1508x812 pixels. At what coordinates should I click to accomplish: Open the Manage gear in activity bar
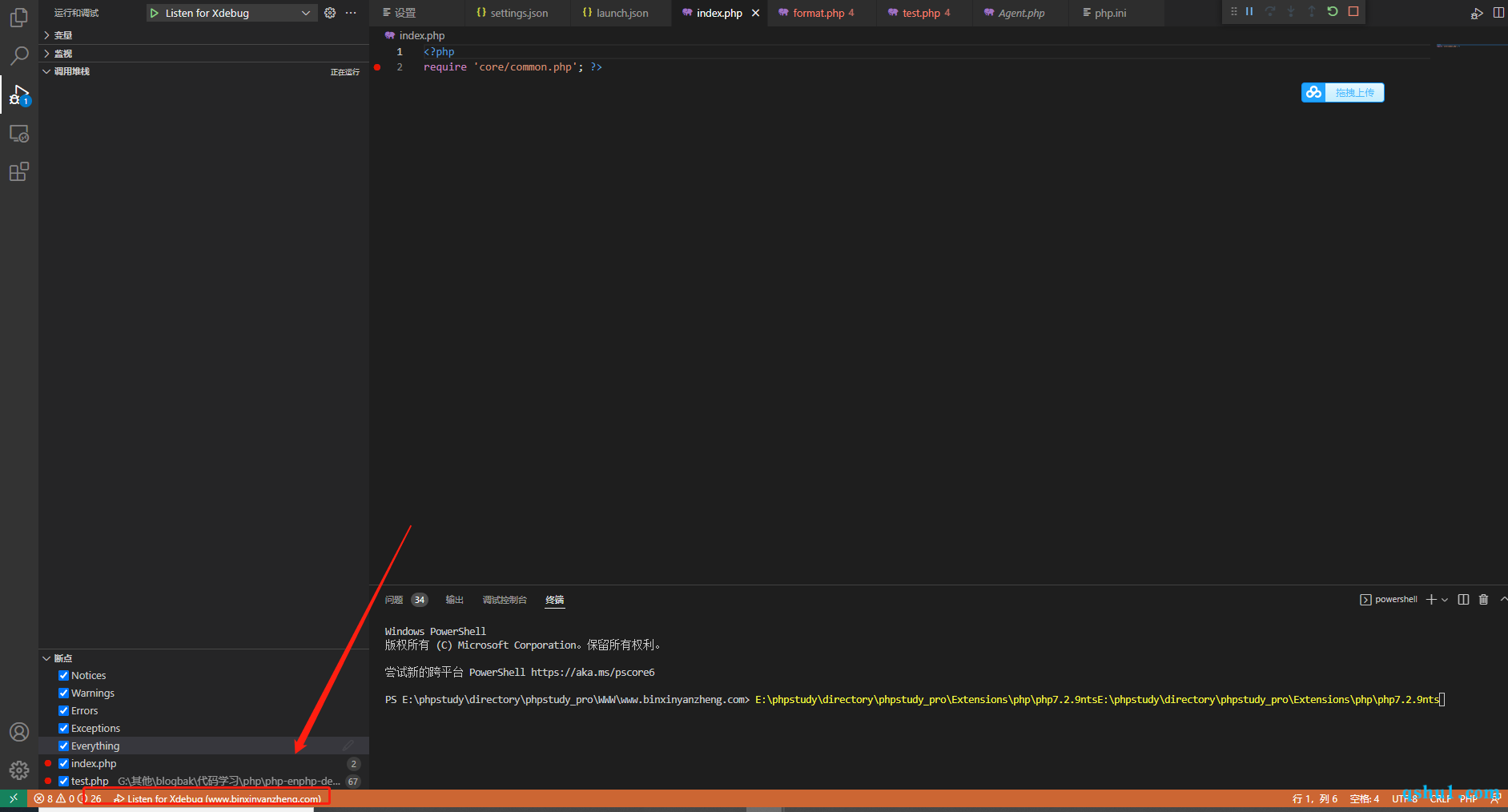click(19, 770)
